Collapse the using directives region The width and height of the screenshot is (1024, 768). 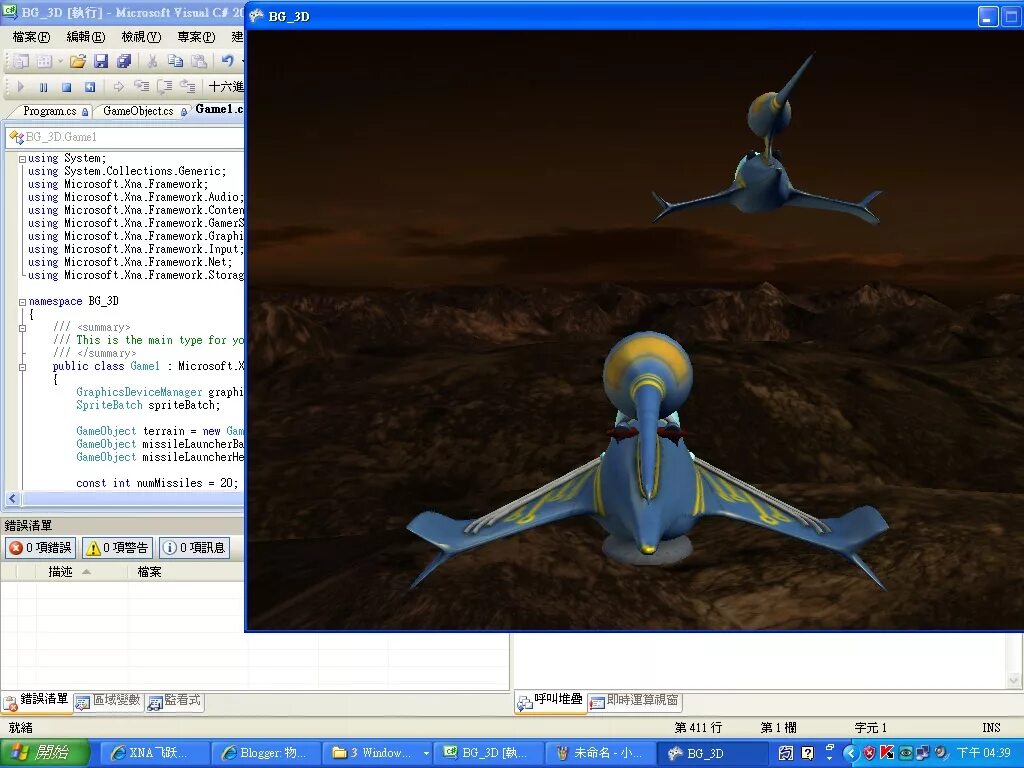tap(22, 159)
